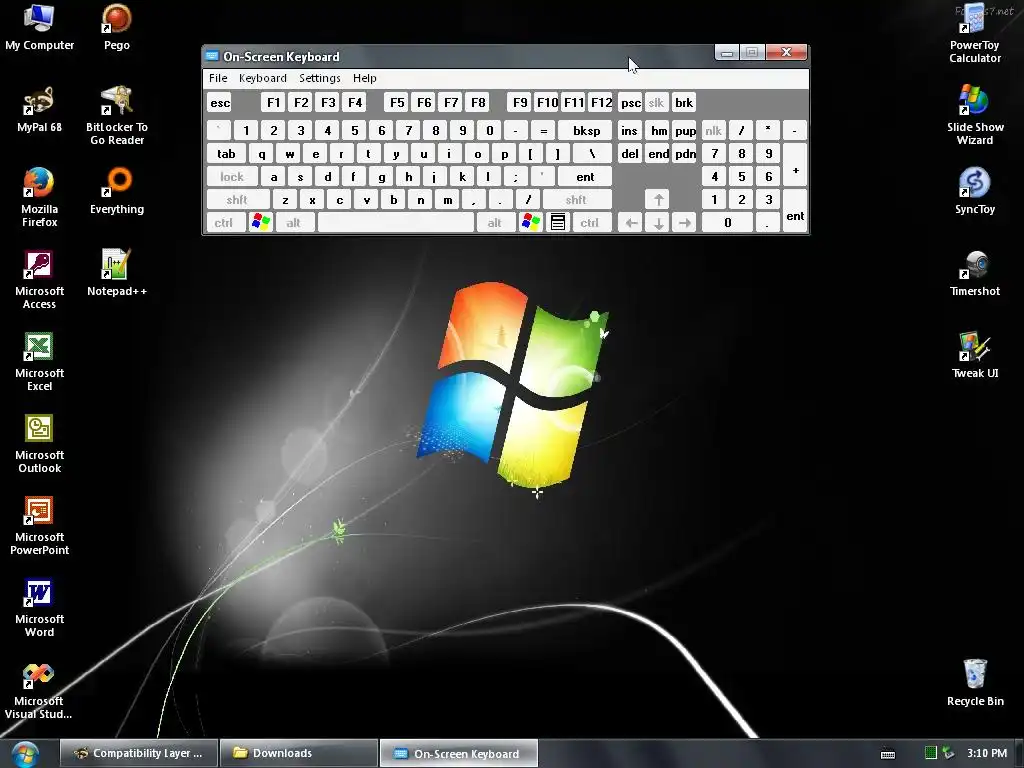Screen dimensions: 1024x768
Task: Click the 3:10 PM clock
Action: point(987,753)
